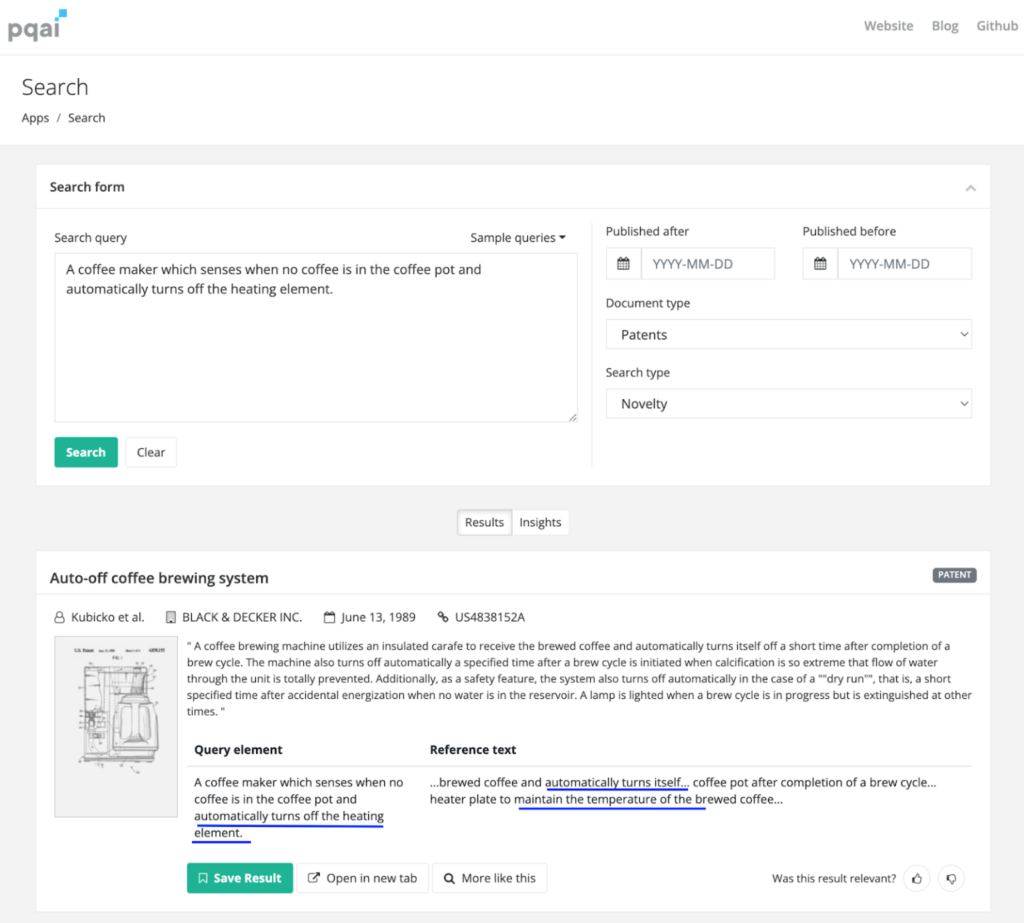Screen dimensions: 1024x923
Task: Open the Website link in header
Action: coord(888,26)
